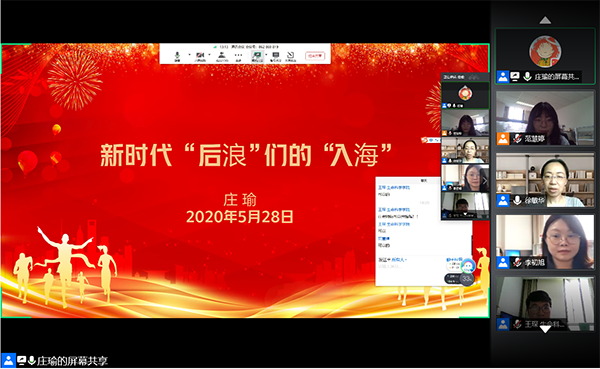The height and width of the screenshot is (369, 600).
Task: Open camera options dropdown arrow
Action: (210, 55)
